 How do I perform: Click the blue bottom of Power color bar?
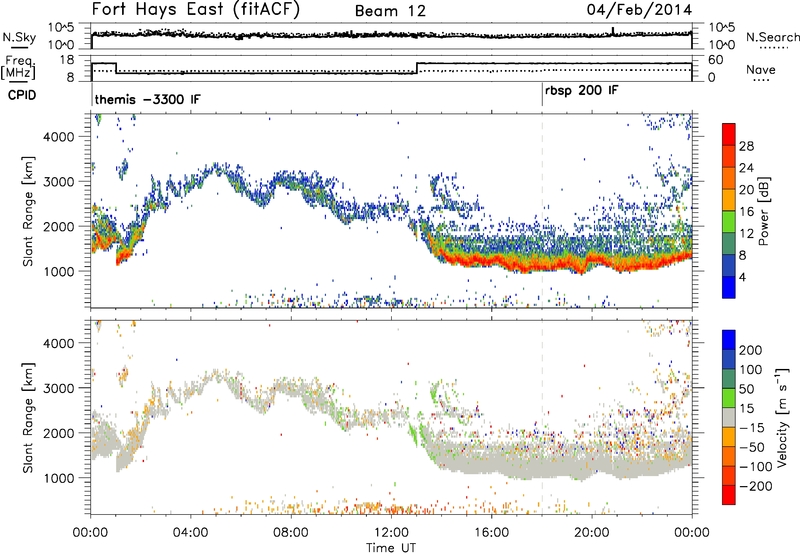pyautogui.click(x=729, y=288)
